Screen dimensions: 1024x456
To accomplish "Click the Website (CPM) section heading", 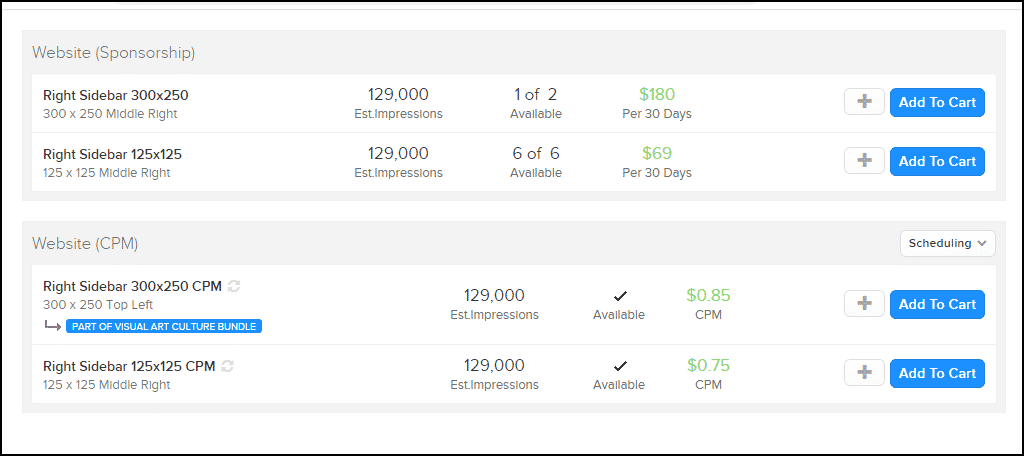I will (x=85, y=244).
